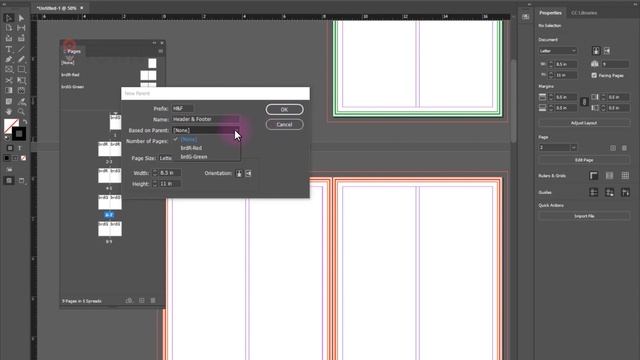
Task: Select the Rectangle tool
Action: click(x=21, y=70)
